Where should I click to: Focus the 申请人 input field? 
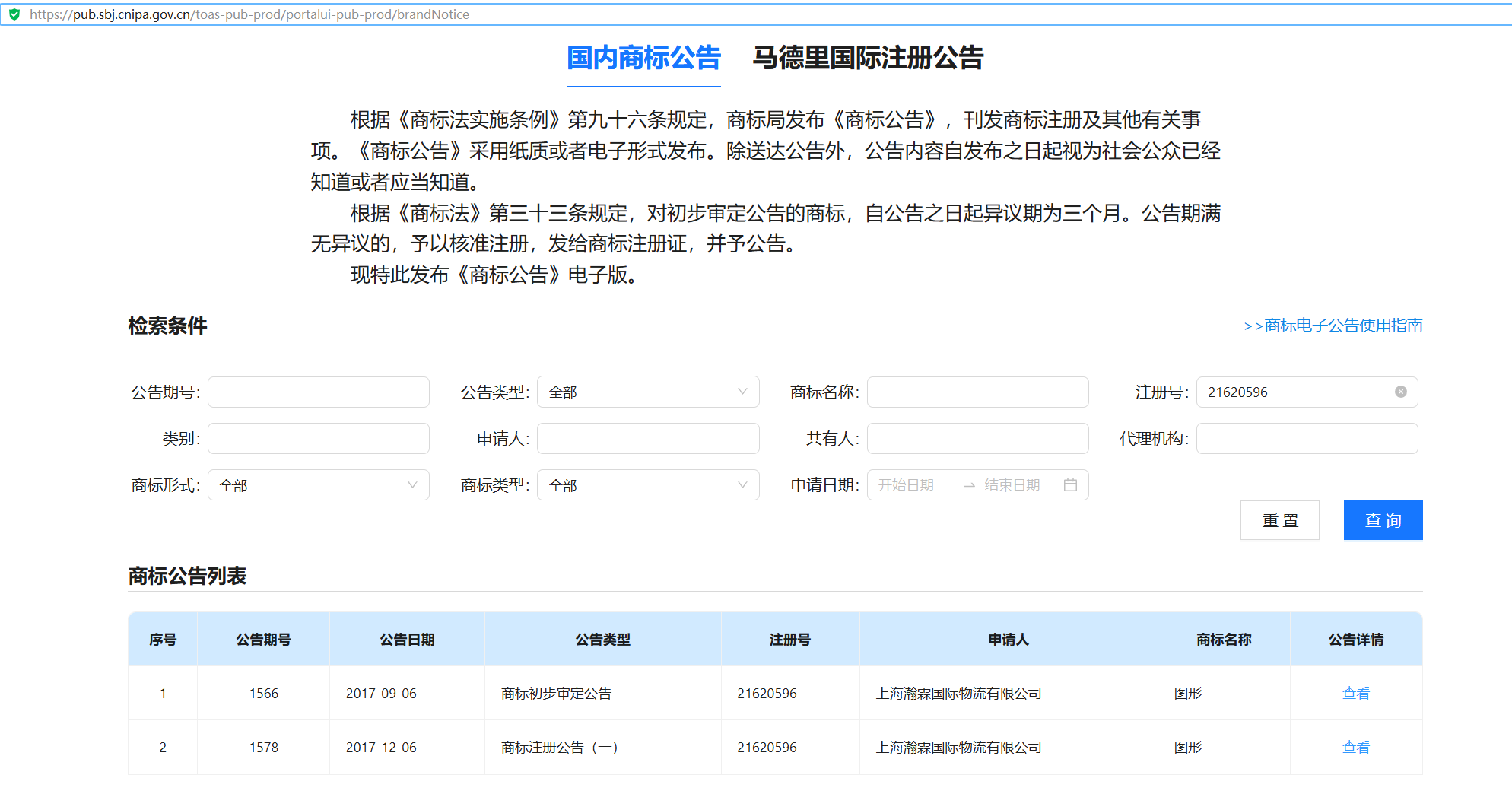(x=648, y=438)
